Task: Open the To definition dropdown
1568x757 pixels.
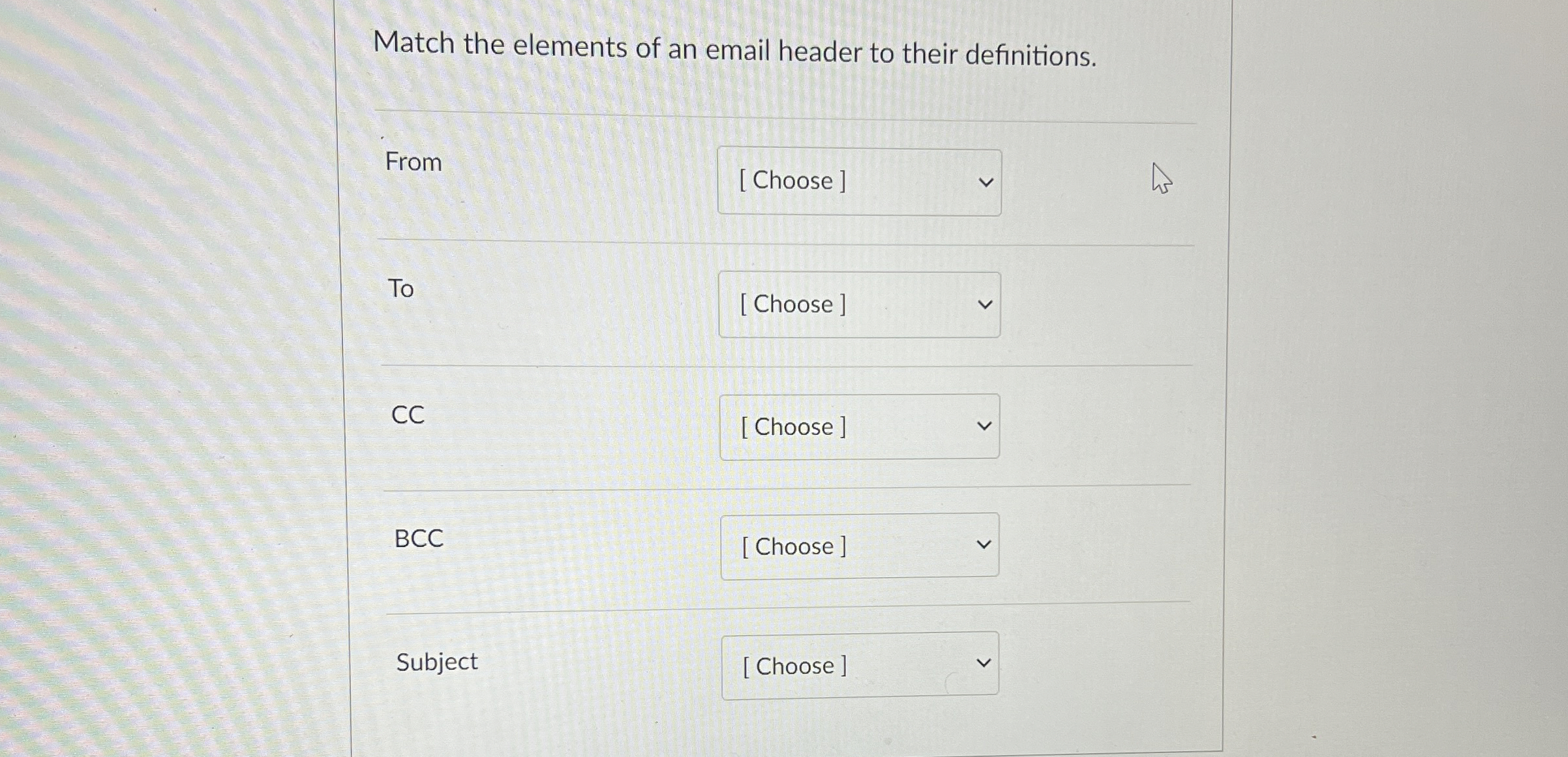Action: [858, 304]
